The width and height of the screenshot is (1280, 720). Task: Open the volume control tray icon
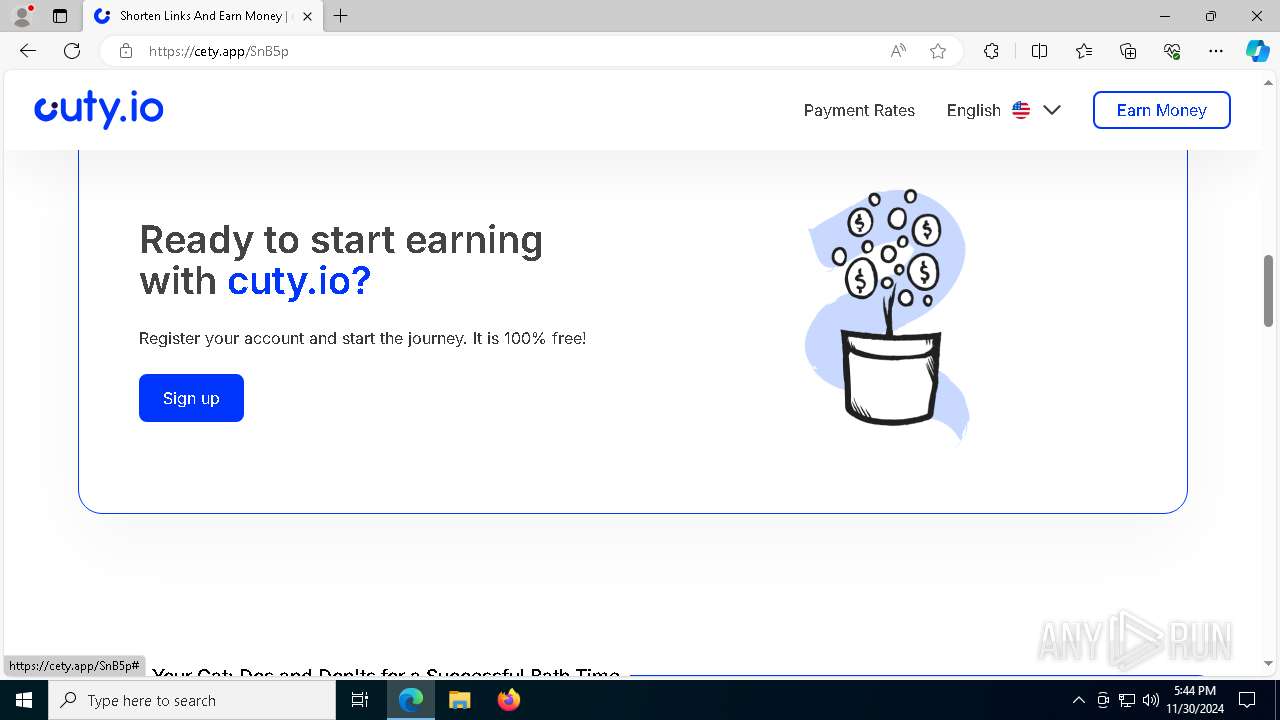click(x=1151, y=700)
